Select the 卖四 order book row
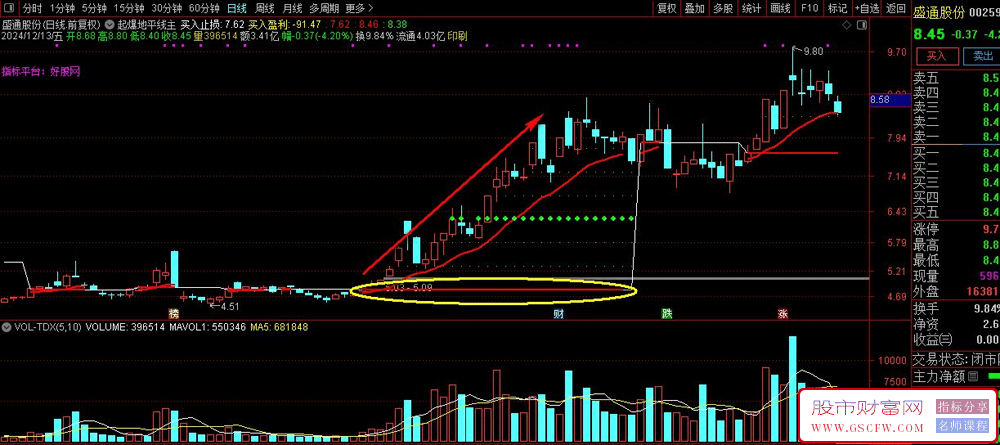 pyautogui.click(x=956, y=92)
